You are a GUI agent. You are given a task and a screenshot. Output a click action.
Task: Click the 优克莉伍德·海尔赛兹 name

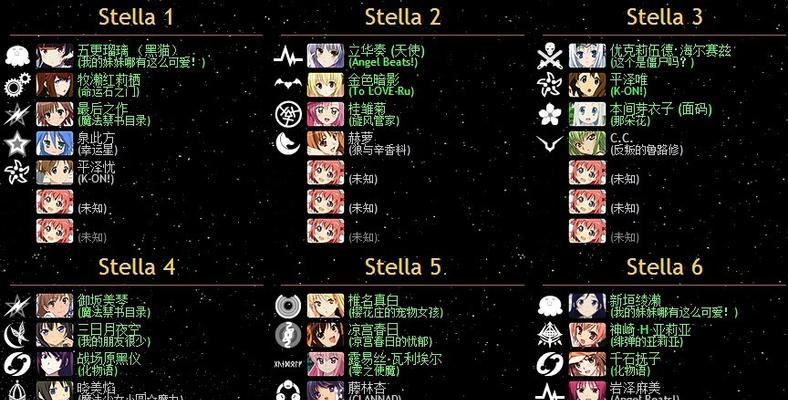pos(670,50)
